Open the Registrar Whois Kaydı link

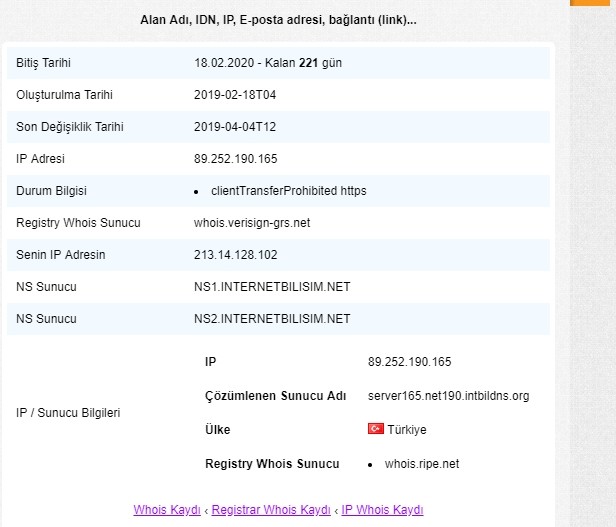pos(271,510)
